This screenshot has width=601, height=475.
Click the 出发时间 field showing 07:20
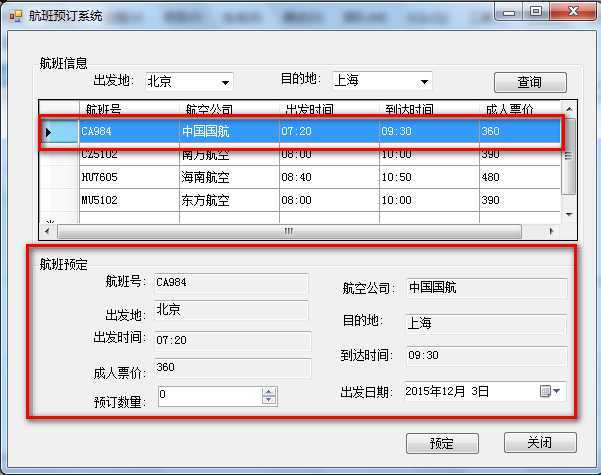pyautogui.click(x=233, y=341)
